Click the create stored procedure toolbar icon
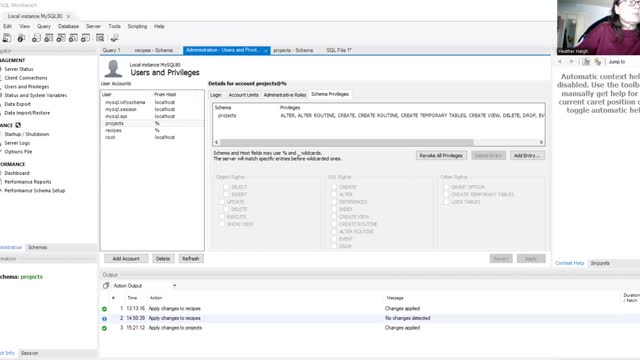Screen dimensions: 640x360 pos(73,38)
